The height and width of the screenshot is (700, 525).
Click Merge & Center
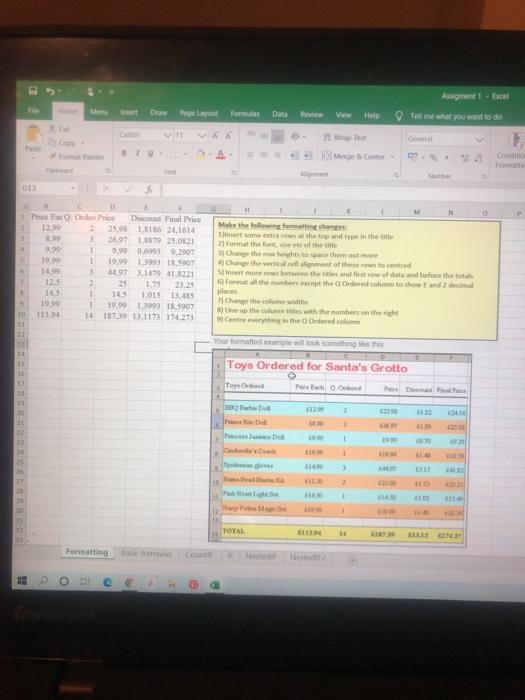coord(354,156)
